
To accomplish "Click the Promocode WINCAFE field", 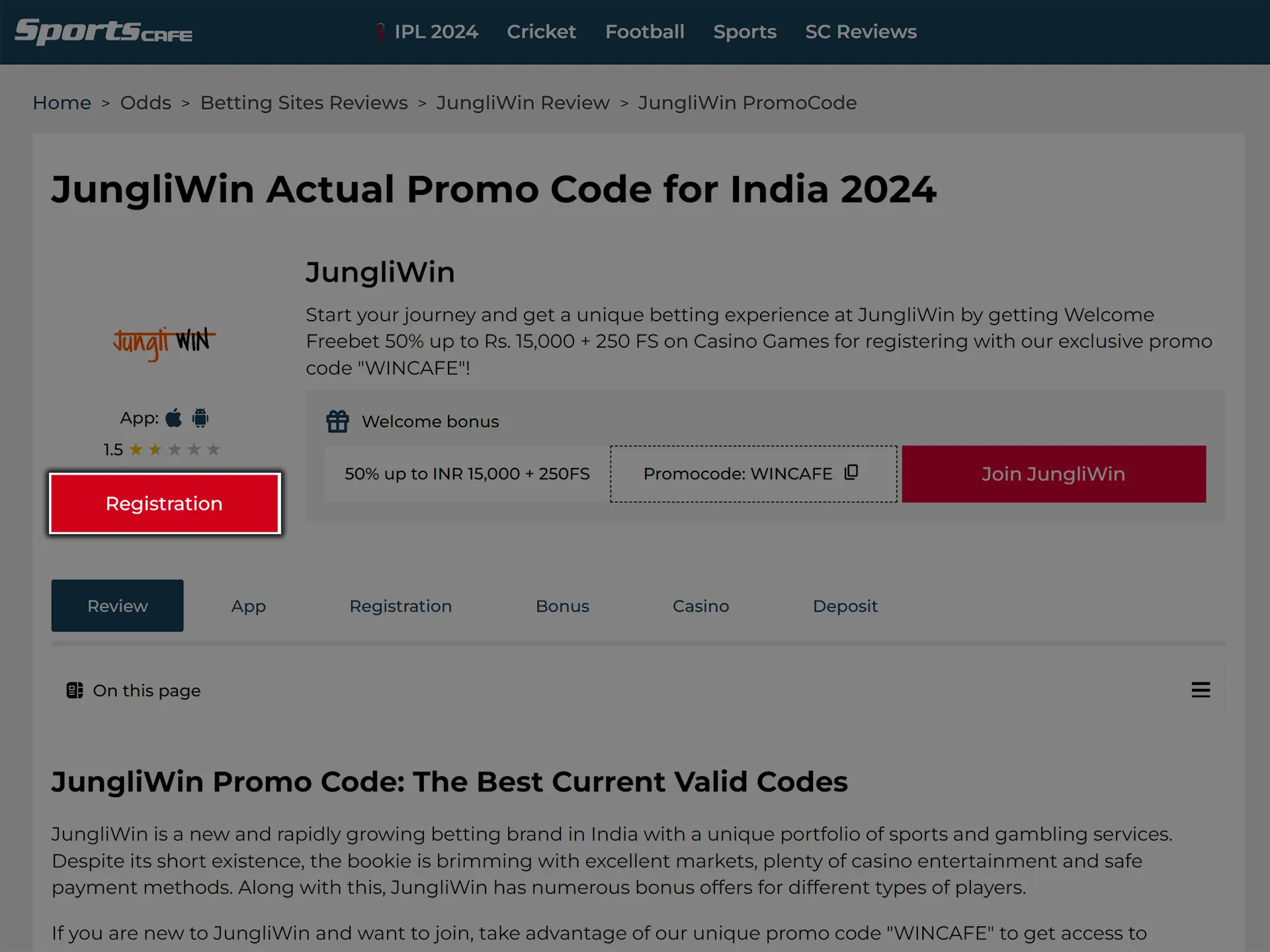I will (x=752, y=474).
